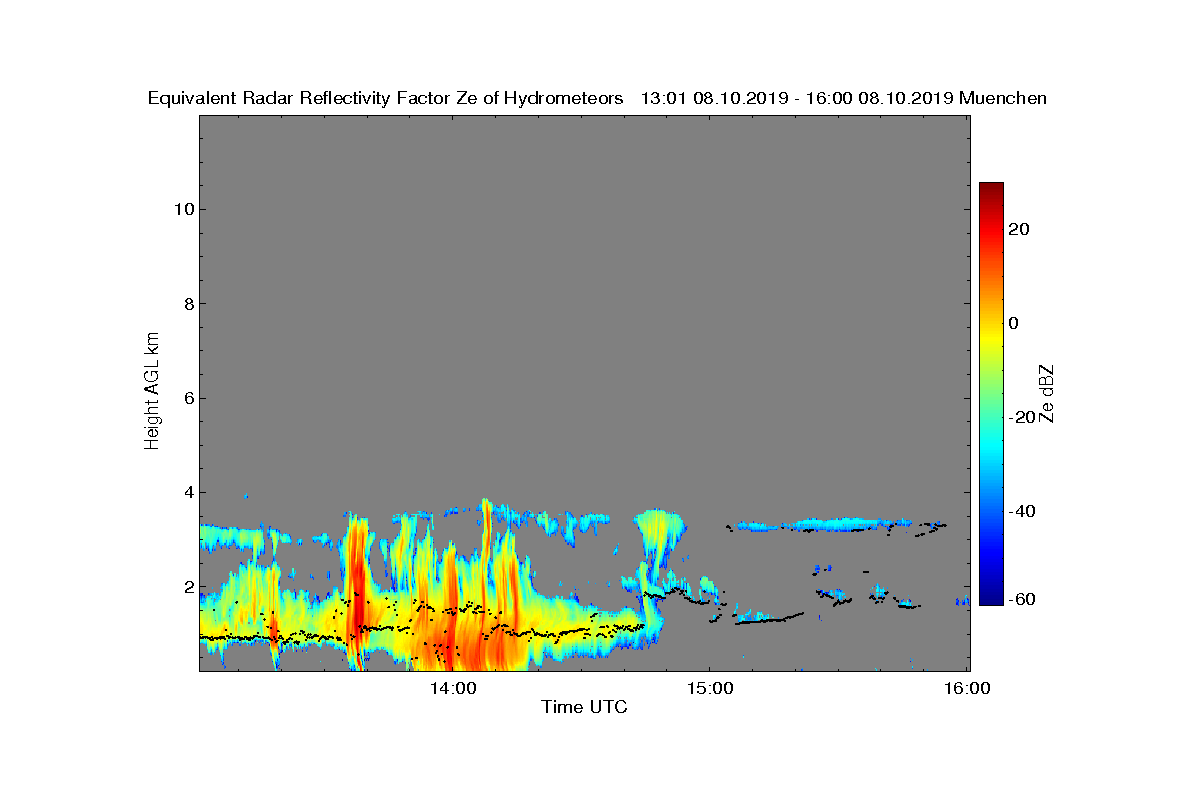Viewport: 1200px width, 800px height.
Task: Click the '15:00' time tick label
Action: click(x=709, y=689)
